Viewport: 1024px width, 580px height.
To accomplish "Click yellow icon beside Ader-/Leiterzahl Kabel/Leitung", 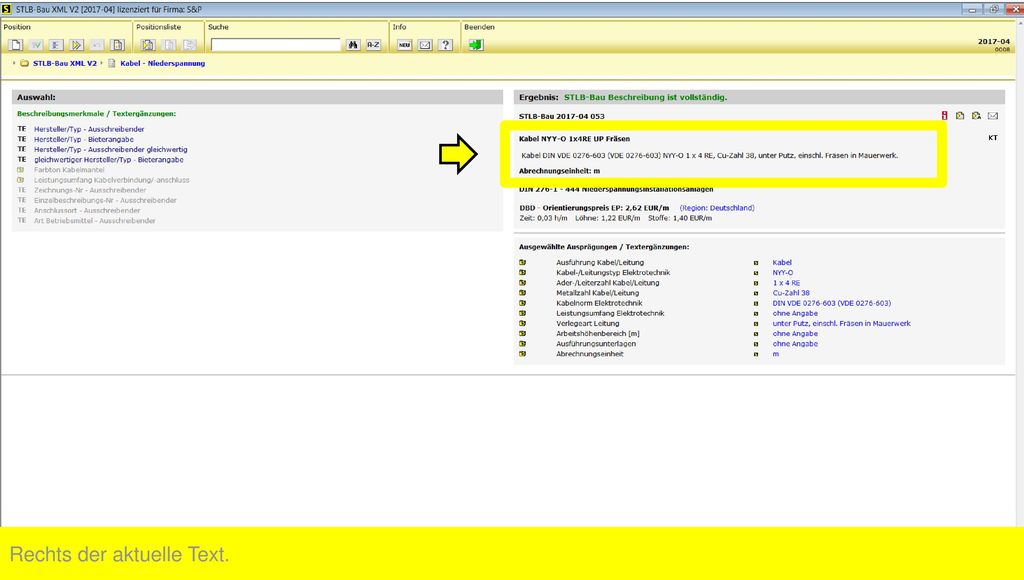I will coord(522,283).
